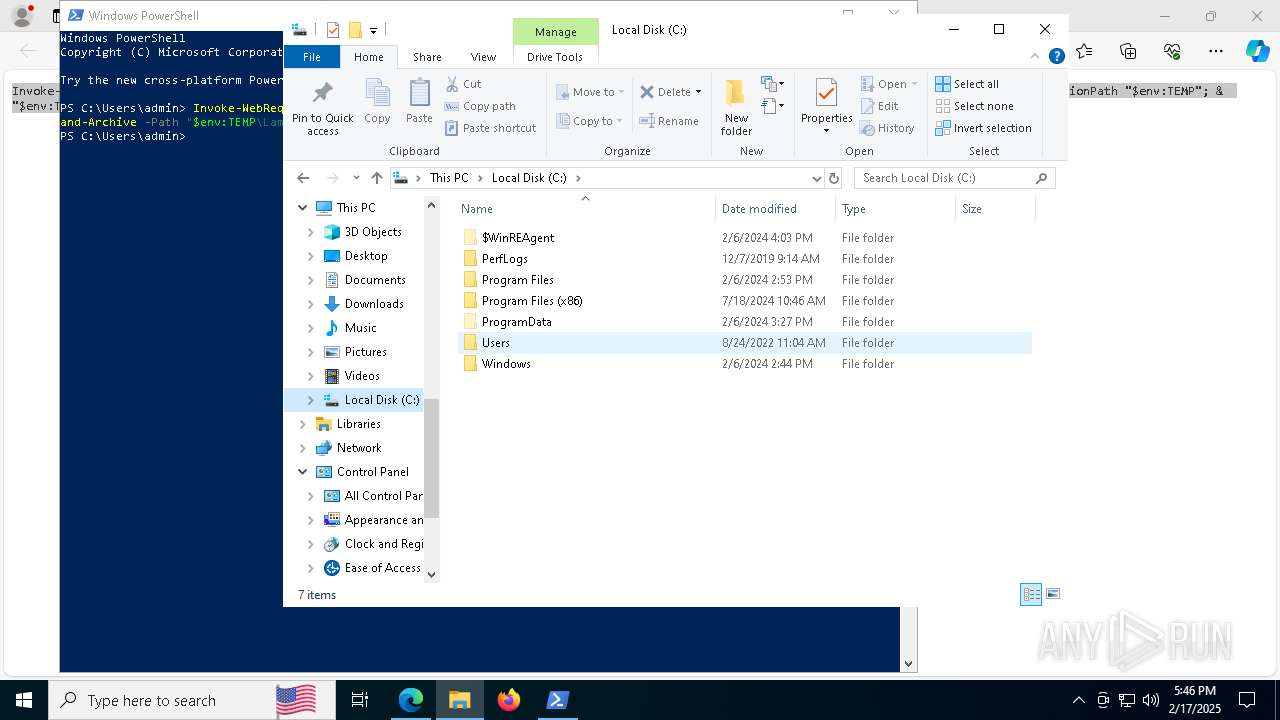
Task: Sort by the Type column header
Action: 896,208
